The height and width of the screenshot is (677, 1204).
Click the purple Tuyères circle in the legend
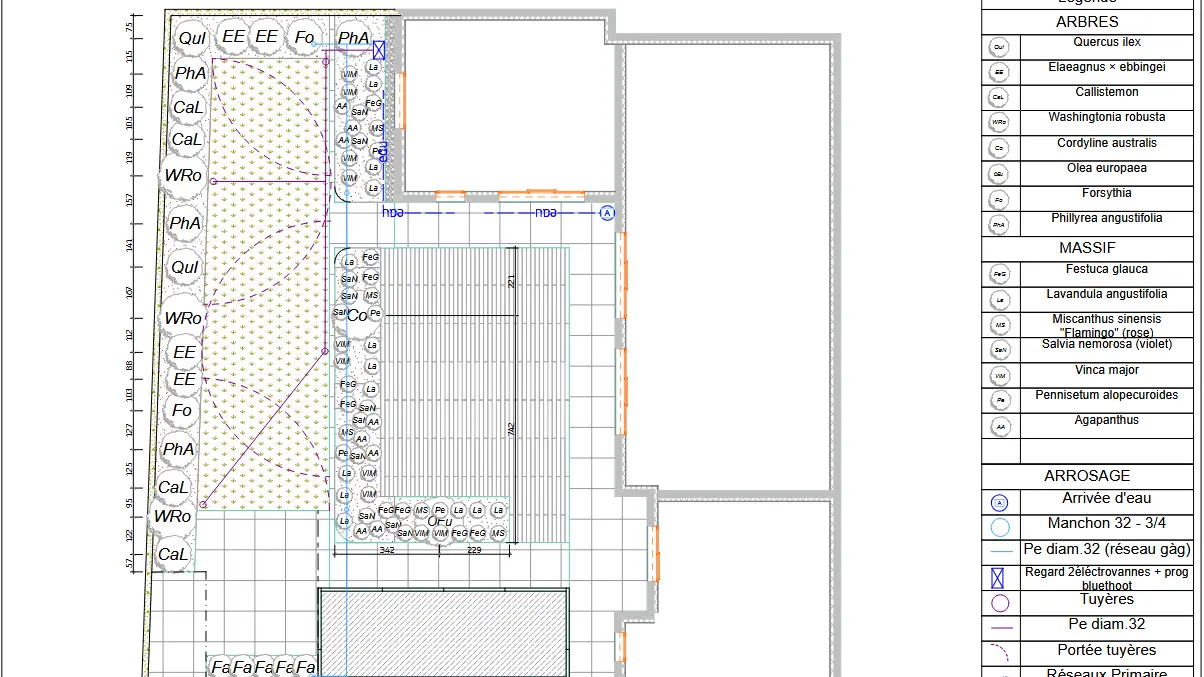(1000, 603)
